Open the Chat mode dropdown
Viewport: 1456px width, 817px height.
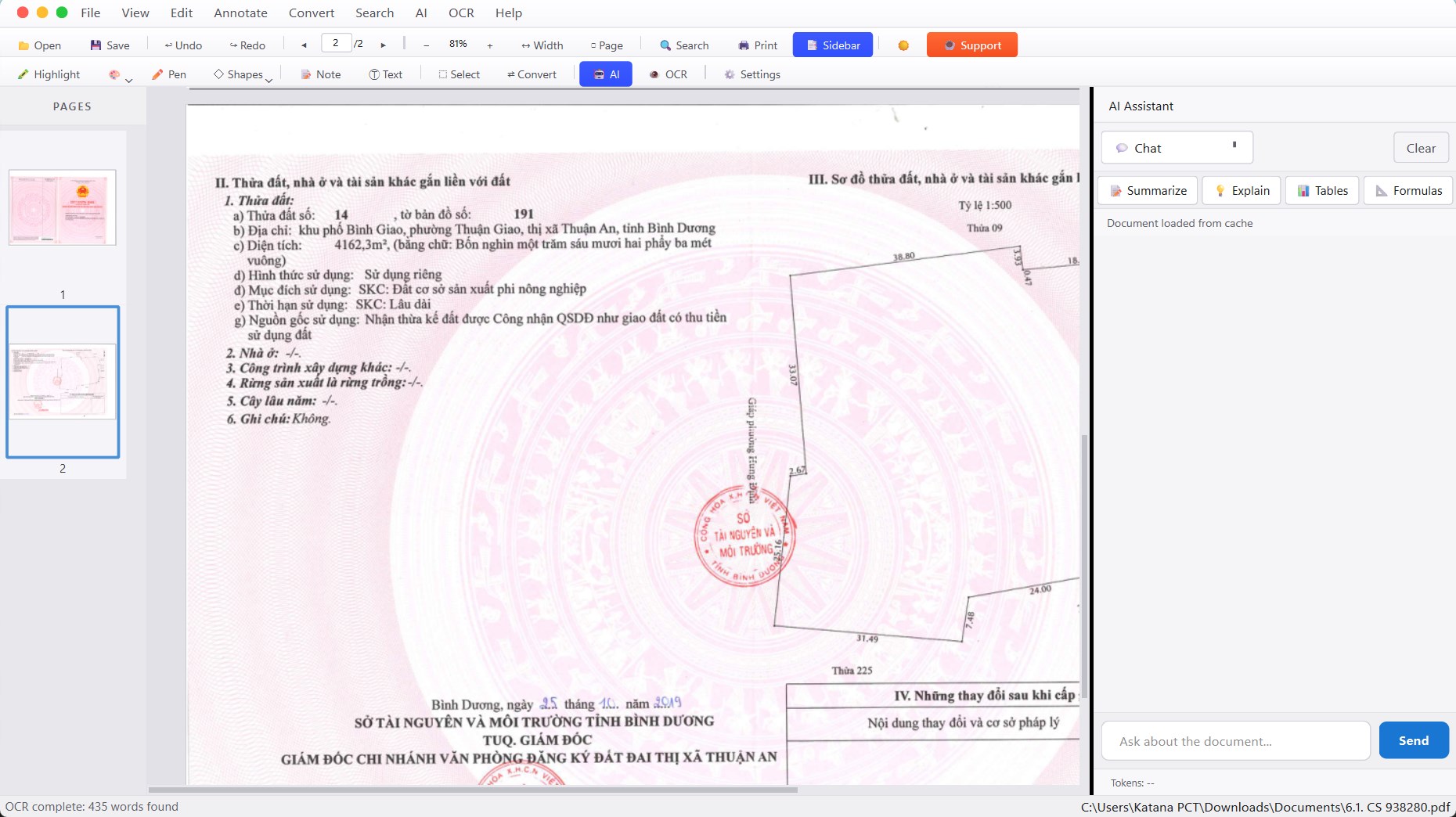click(x=1177, y=148)
